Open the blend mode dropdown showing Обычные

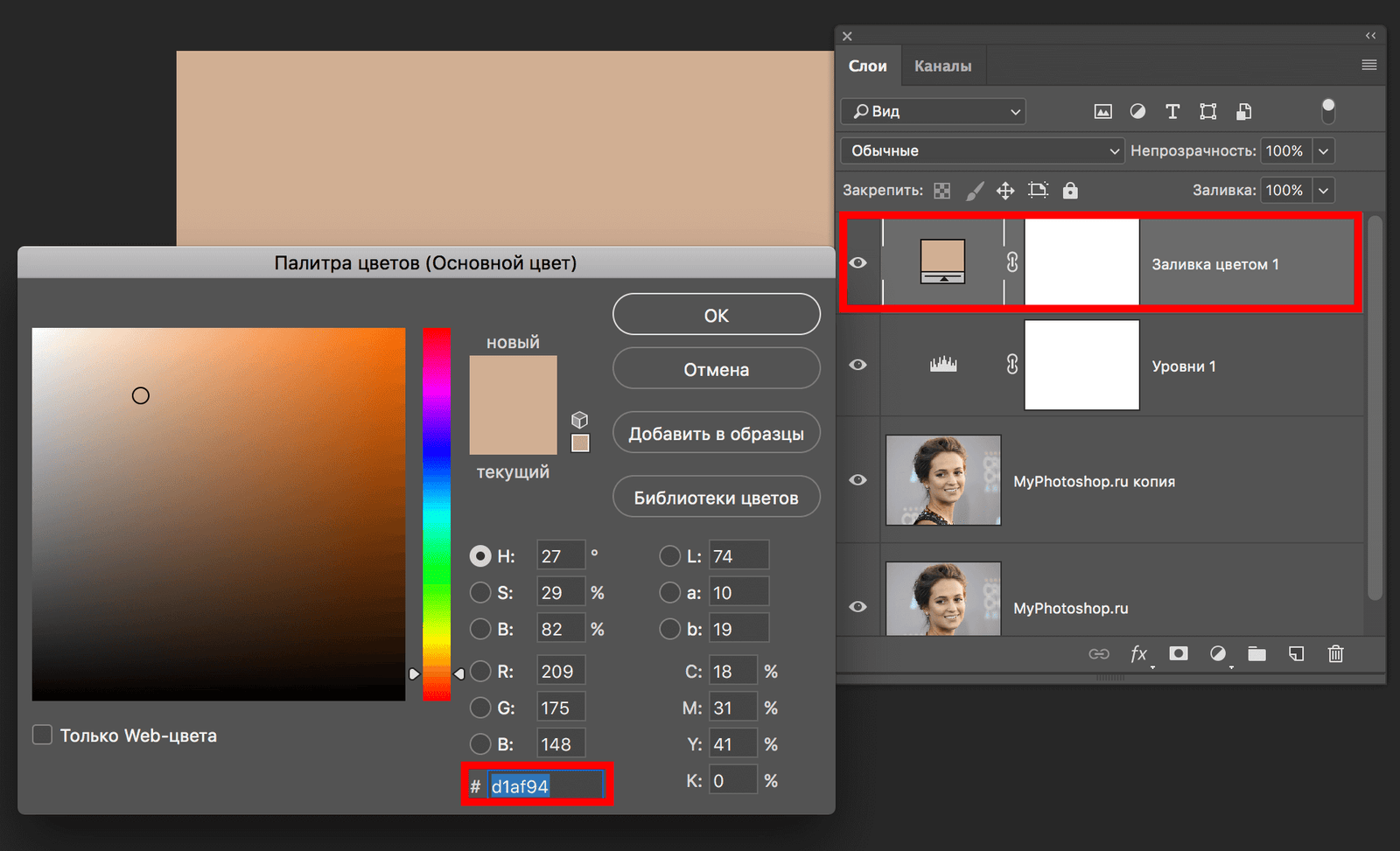[x=981, y=150]
